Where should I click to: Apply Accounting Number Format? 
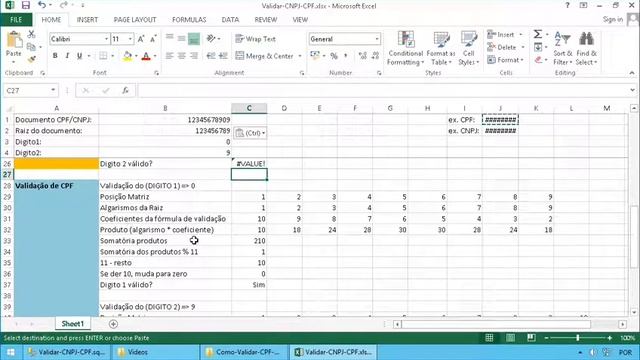314,56
